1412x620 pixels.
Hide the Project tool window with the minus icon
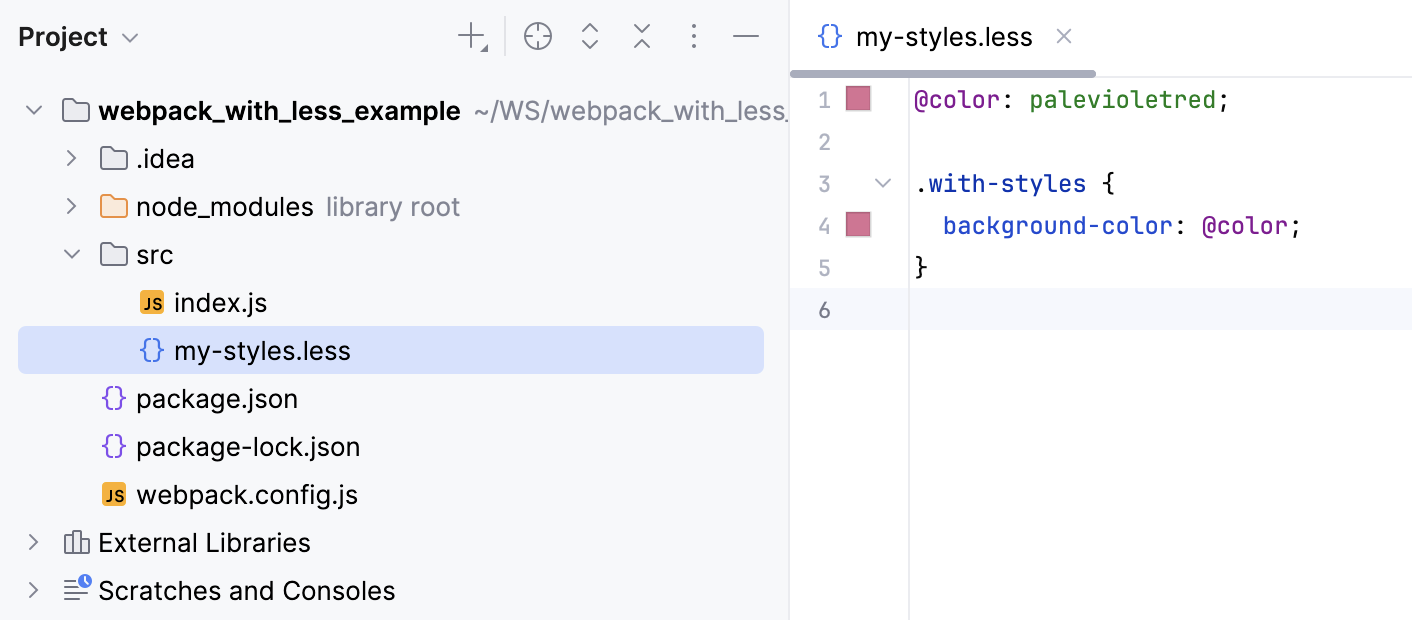[x=745, y=36]
